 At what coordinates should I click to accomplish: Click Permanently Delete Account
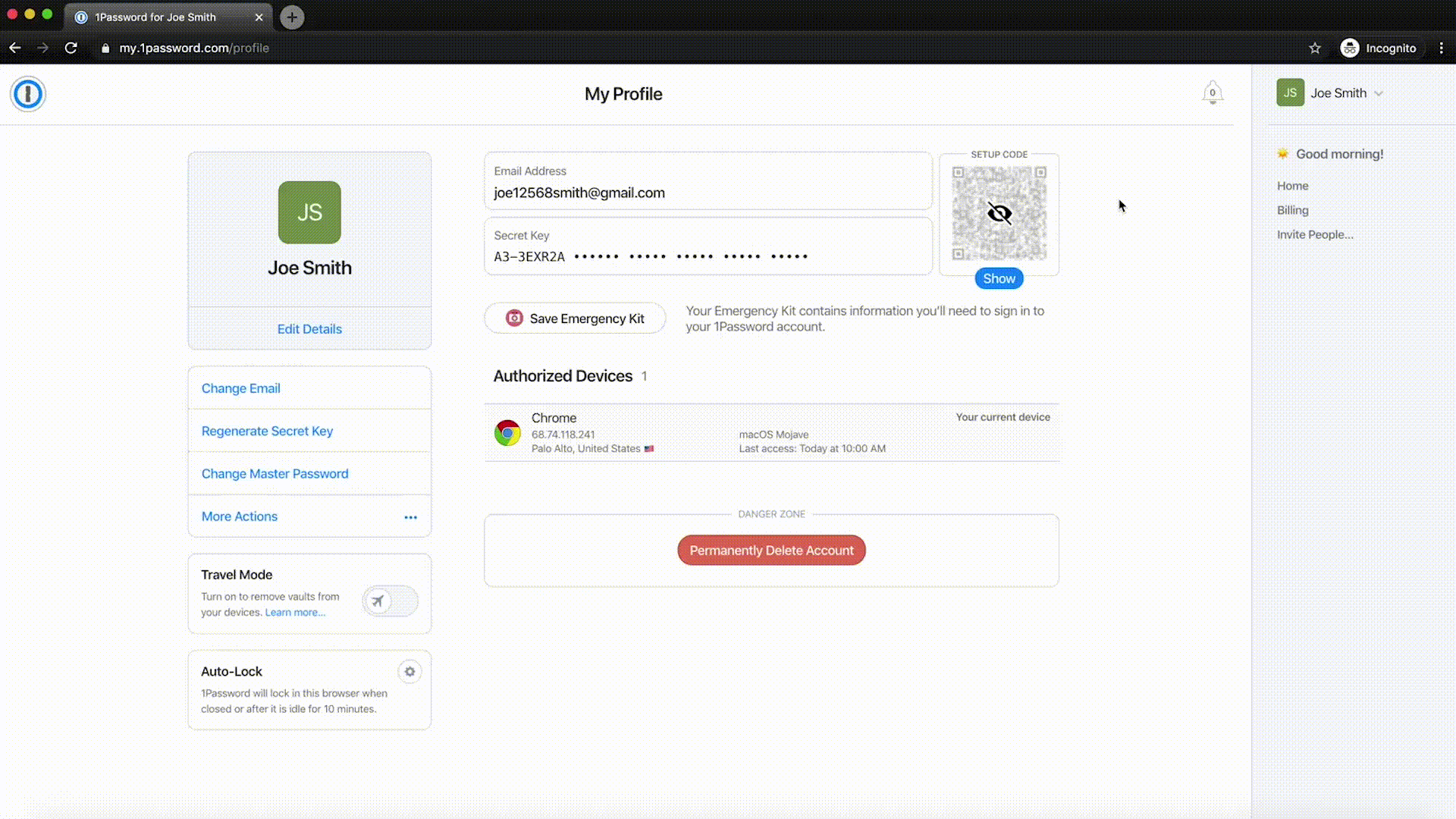coord(771,551)
